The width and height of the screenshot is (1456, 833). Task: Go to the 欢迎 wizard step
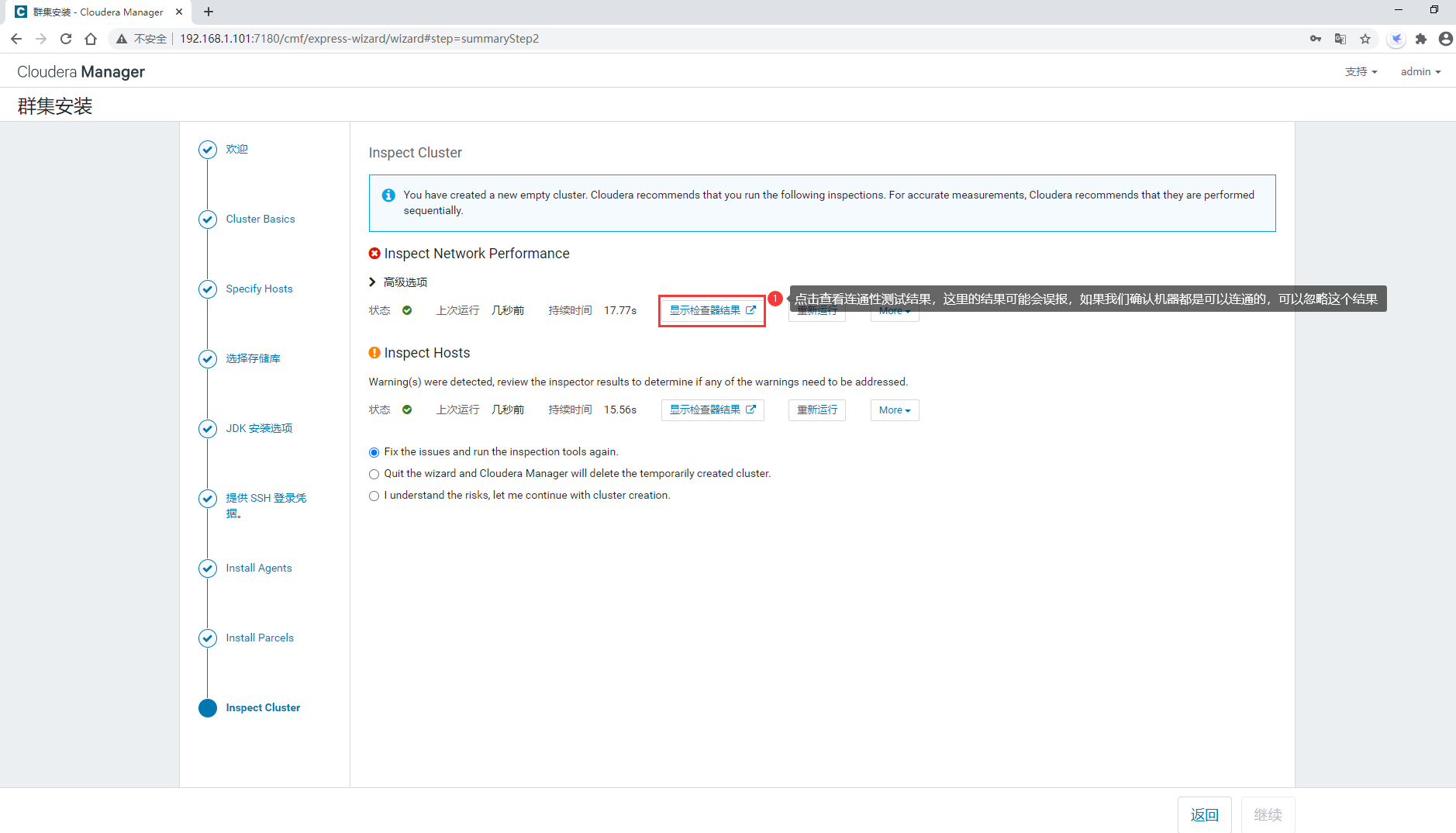pyautogui.click(x=237, y=149)
